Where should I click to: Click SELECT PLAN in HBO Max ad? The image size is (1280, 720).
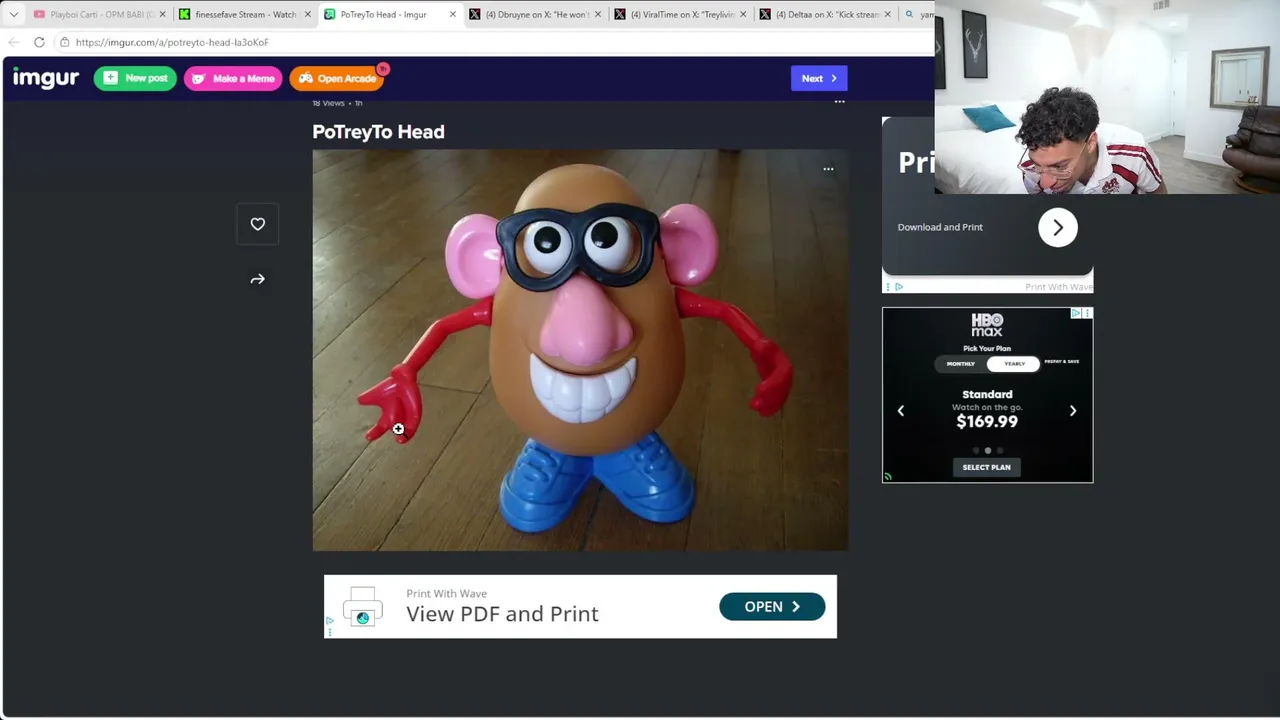coord(986,467)
